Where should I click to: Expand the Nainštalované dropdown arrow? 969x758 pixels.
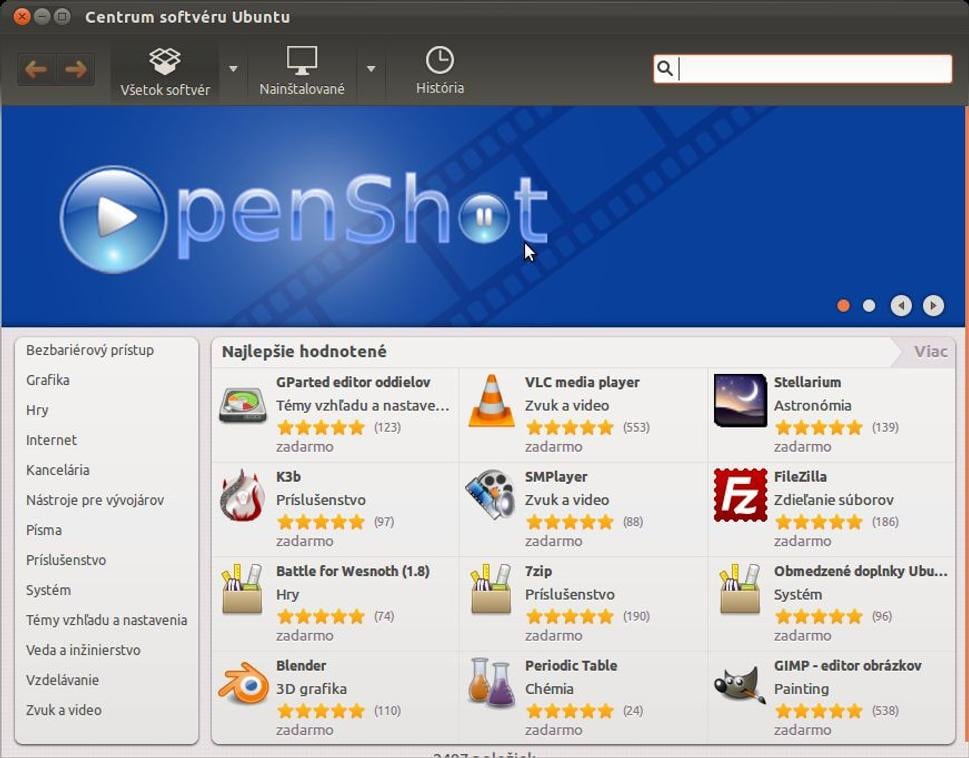pyautogui.click(x=371, y=69)
